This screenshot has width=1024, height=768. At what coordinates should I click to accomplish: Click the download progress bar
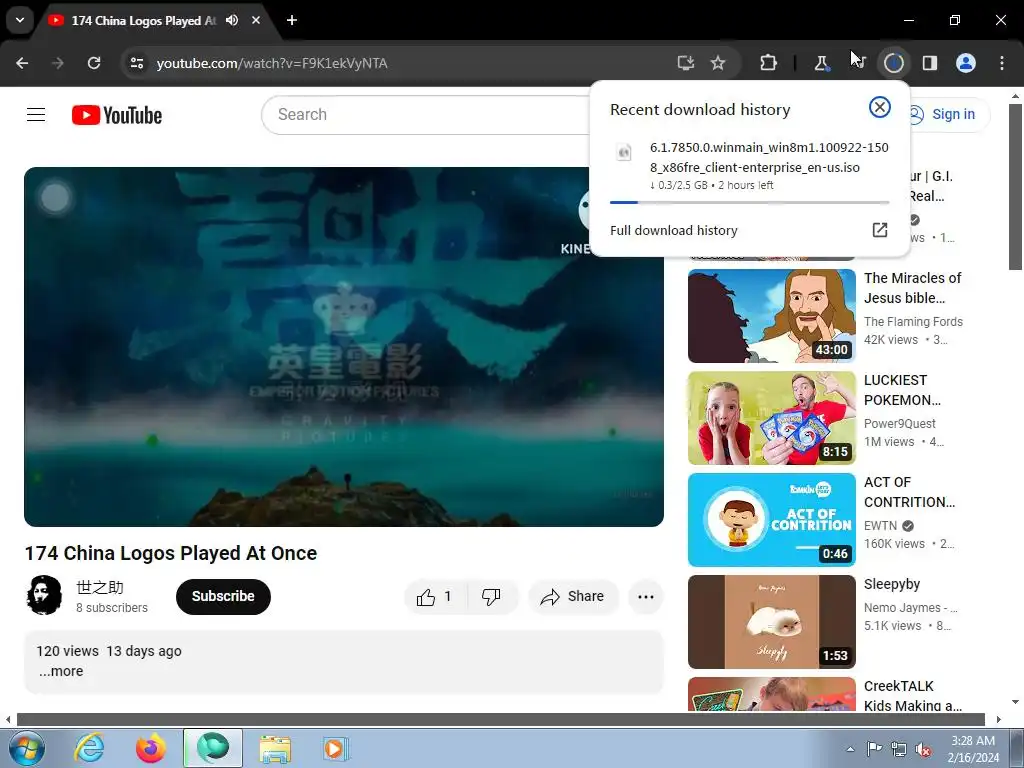pos(749,202)
